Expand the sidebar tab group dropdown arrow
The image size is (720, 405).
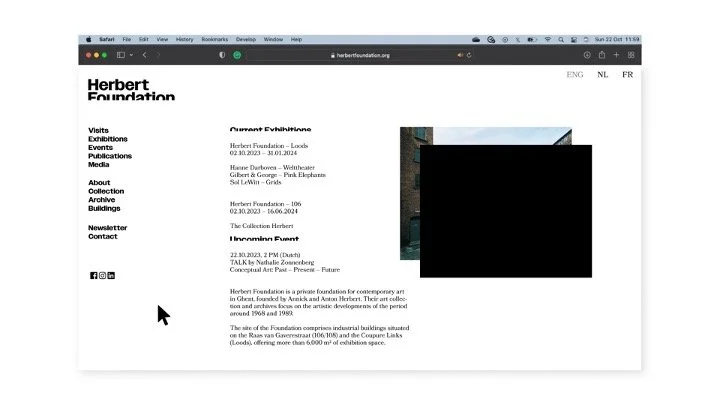pos(131,55)
